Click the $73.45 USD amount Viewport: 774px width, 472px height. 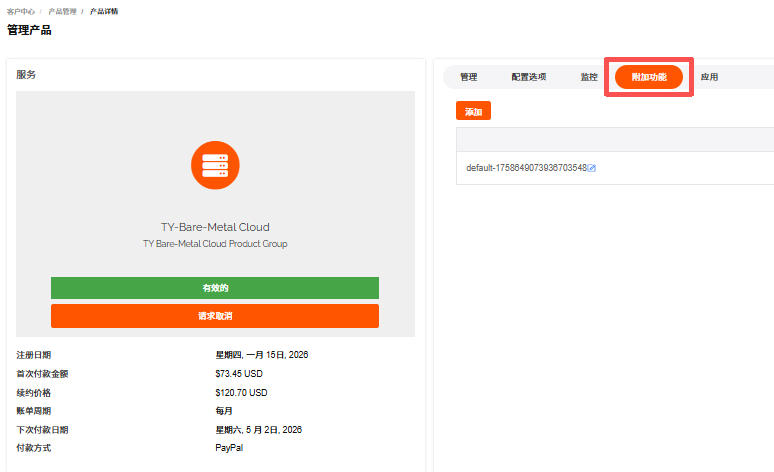239,374
